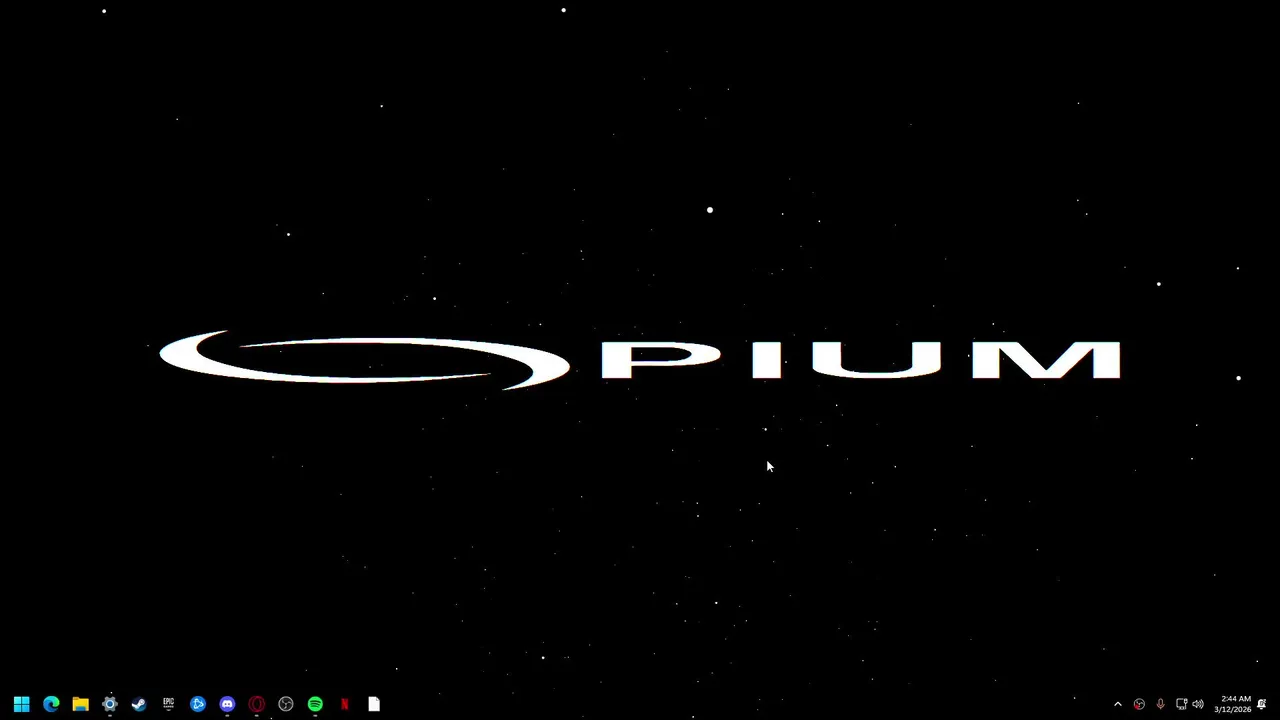Launch Microsoft Edge from the taskbar

point(51,704)
